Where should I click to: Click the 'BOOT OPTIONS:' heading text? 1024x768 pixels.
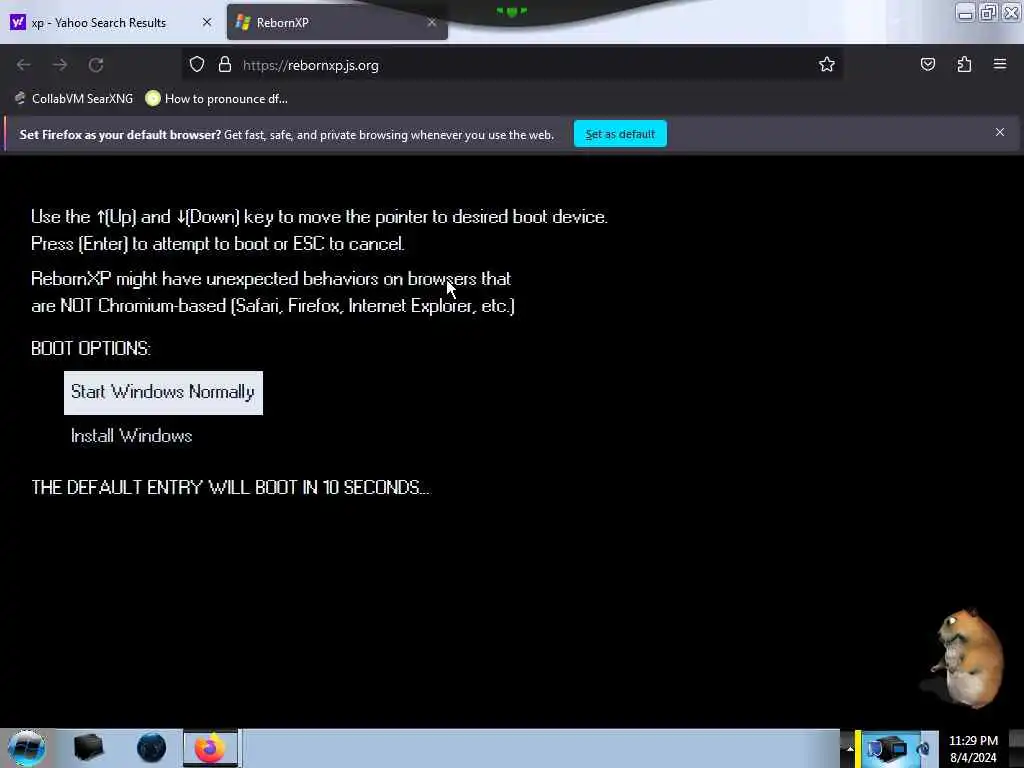[x=91, y=348]
